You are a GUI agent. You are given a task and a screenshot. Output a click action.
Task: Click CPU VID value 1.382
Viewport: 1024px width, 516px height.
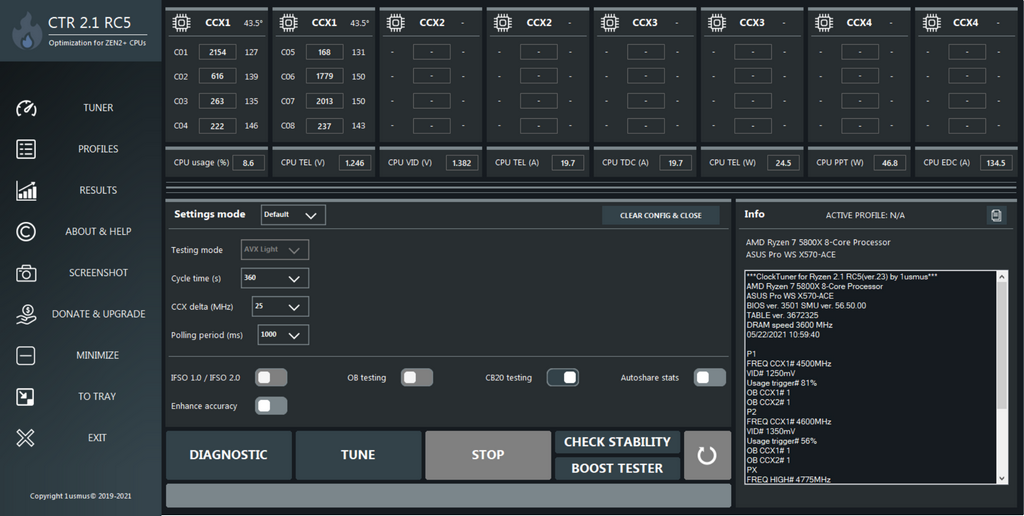pos(462,163)
